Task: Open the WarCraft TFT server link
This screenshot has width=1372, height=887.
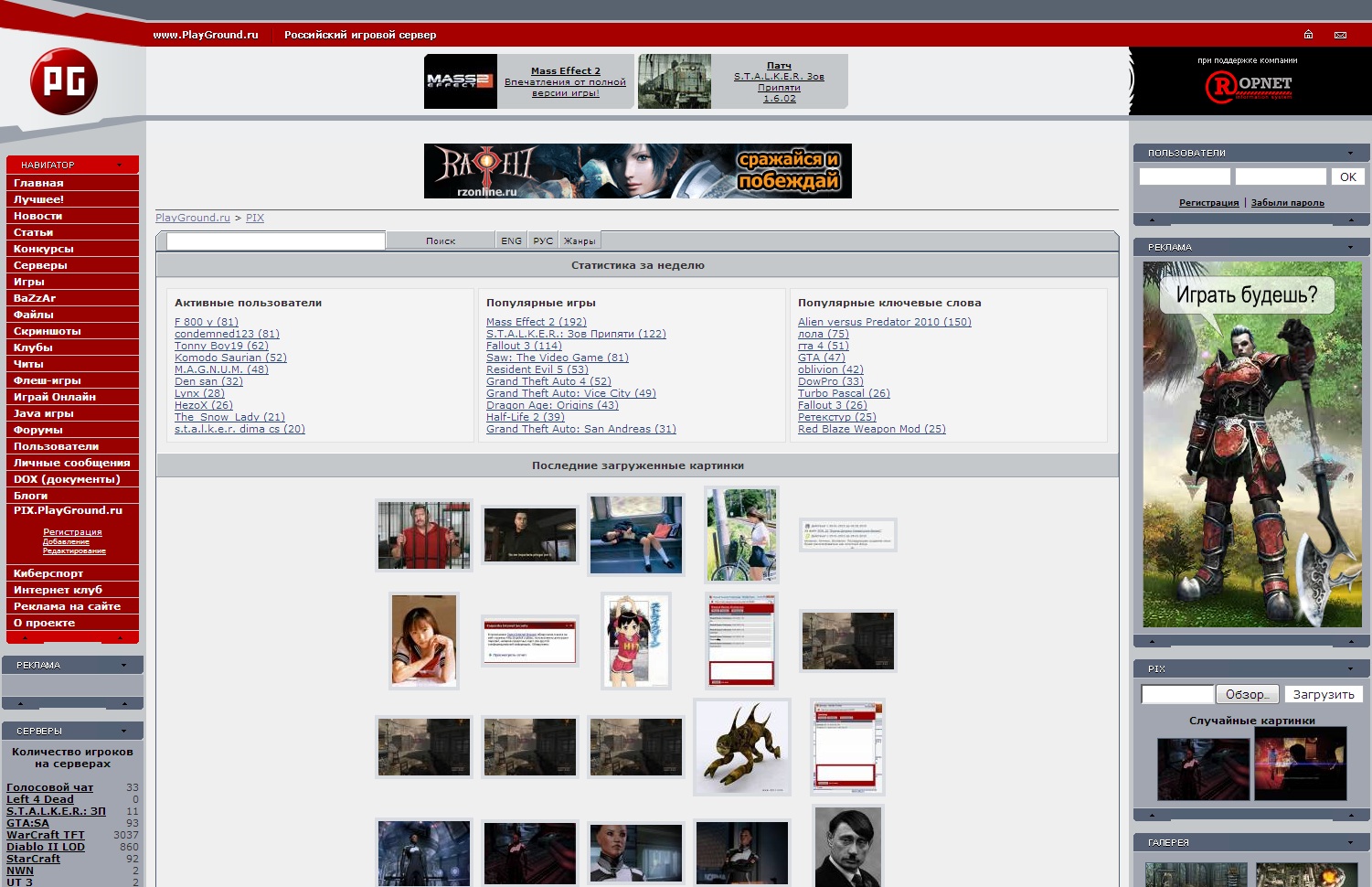Action: pos(46,835)
